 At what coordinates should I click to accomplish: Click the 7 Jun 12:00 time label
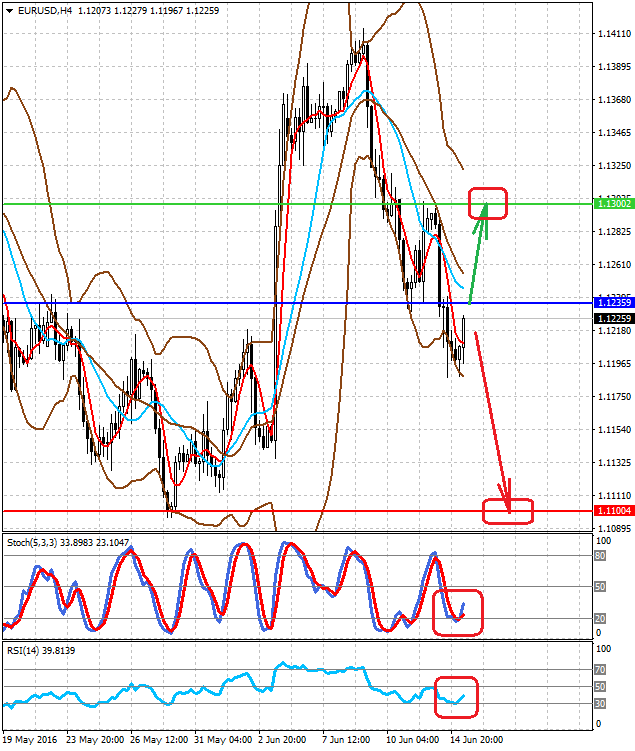(346, 740)
